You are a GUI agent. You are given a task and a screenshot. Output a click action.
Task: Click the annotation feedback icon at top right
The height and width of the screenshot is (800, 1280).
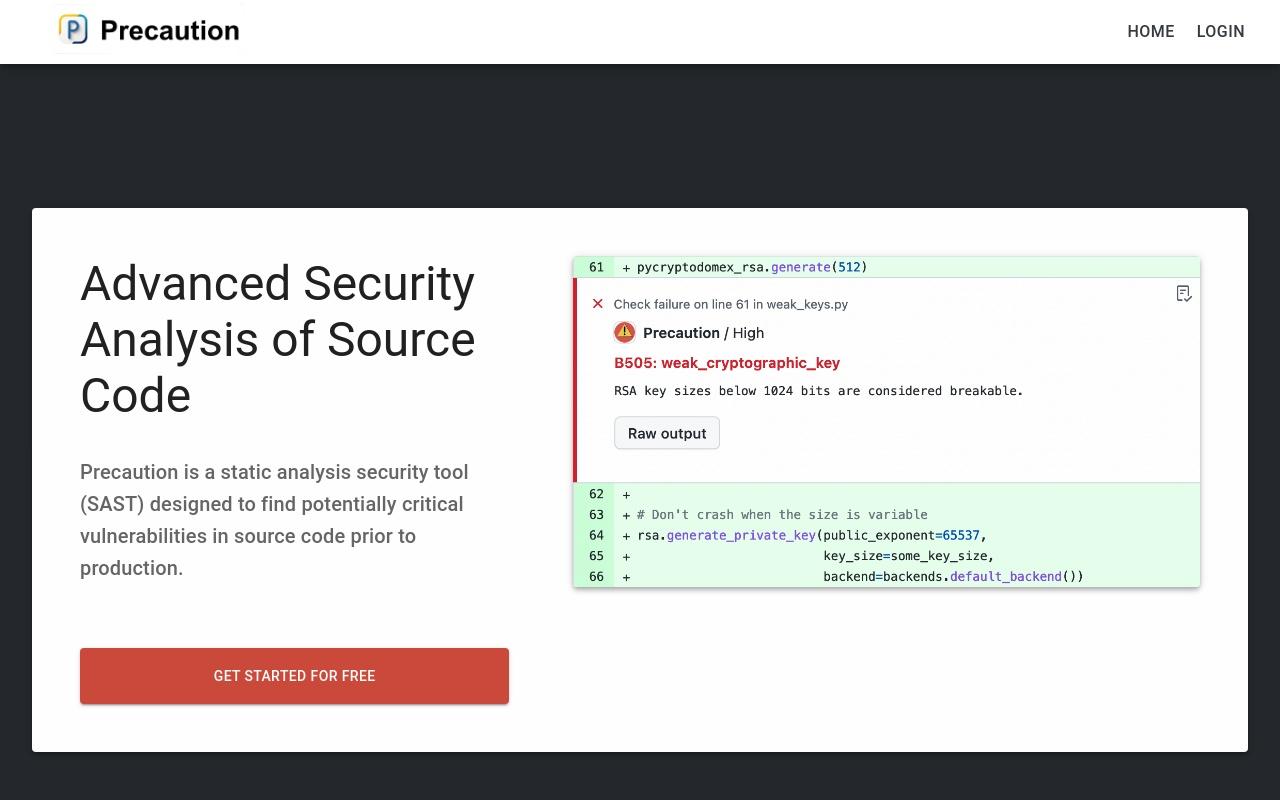[1184, 293]
